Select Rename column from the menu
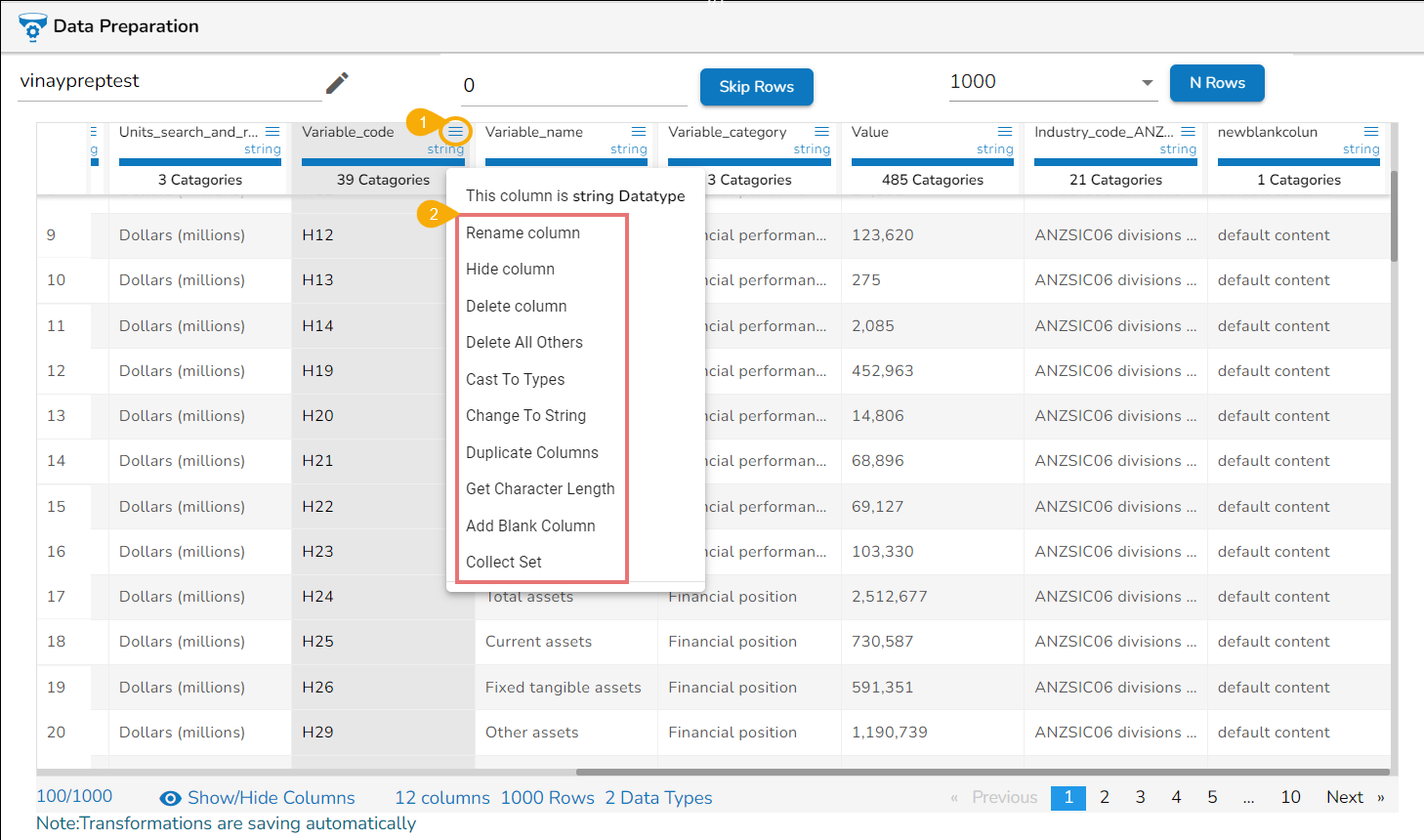Image resolution: width=1424 pixels, height=840 pixels. 523,232
